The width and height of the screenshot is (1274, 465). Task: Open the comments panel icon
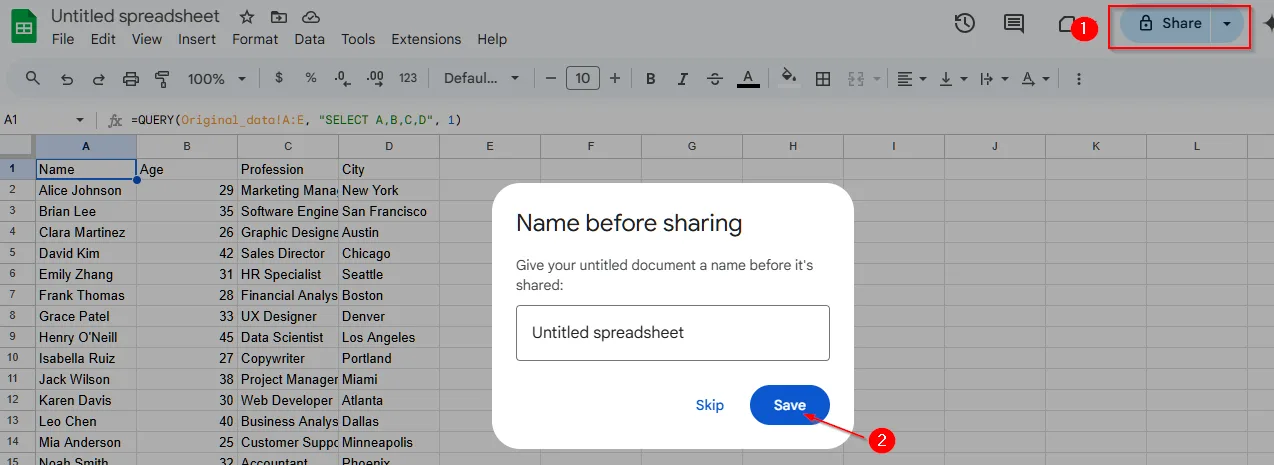1014,24
